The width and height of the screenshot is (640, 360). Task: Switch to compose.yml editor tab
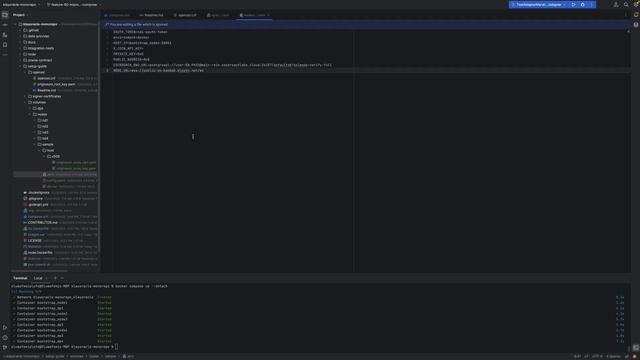tap(117, 15)
